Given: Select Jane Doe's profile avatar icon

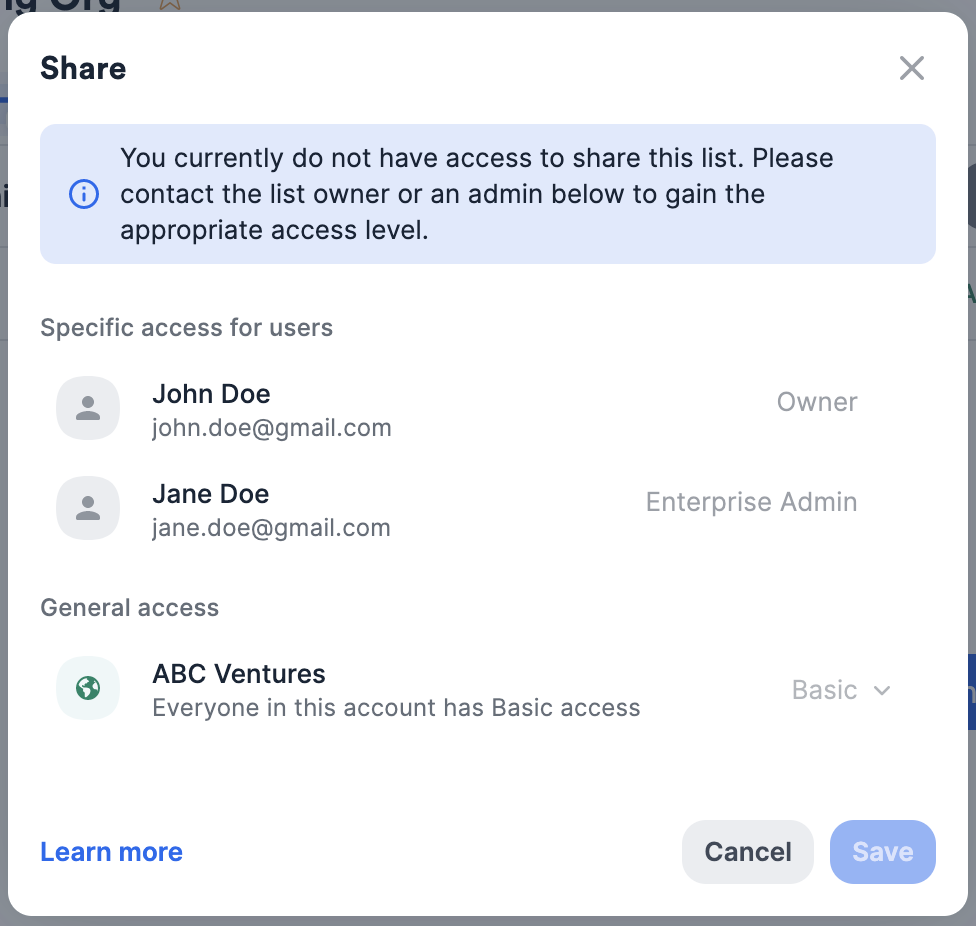Looking at the screenshot, I should (x=87, y=508).
